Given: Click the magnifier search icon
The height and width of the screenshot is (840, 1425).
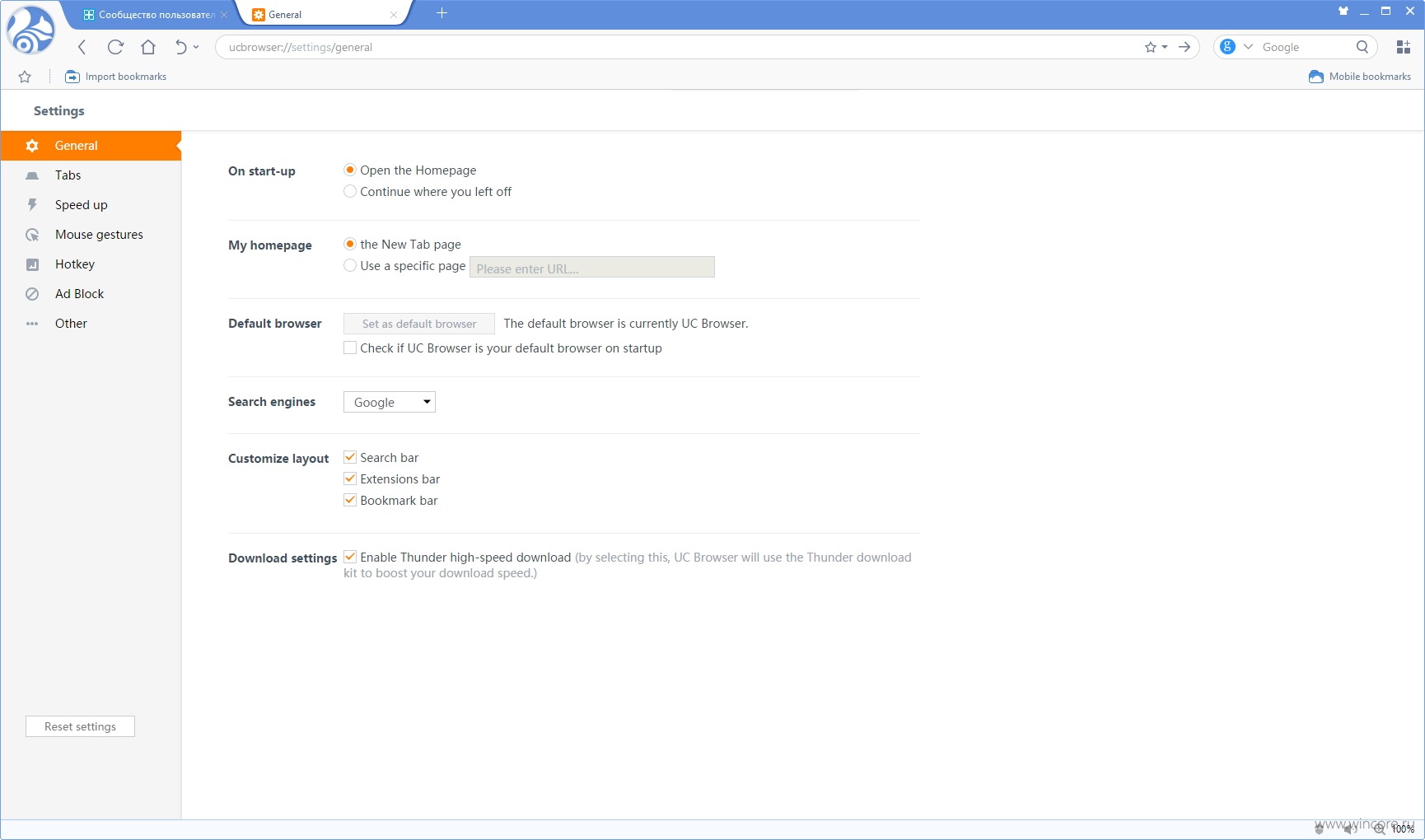Looking at the screenshot, I should coord(1362,47).
